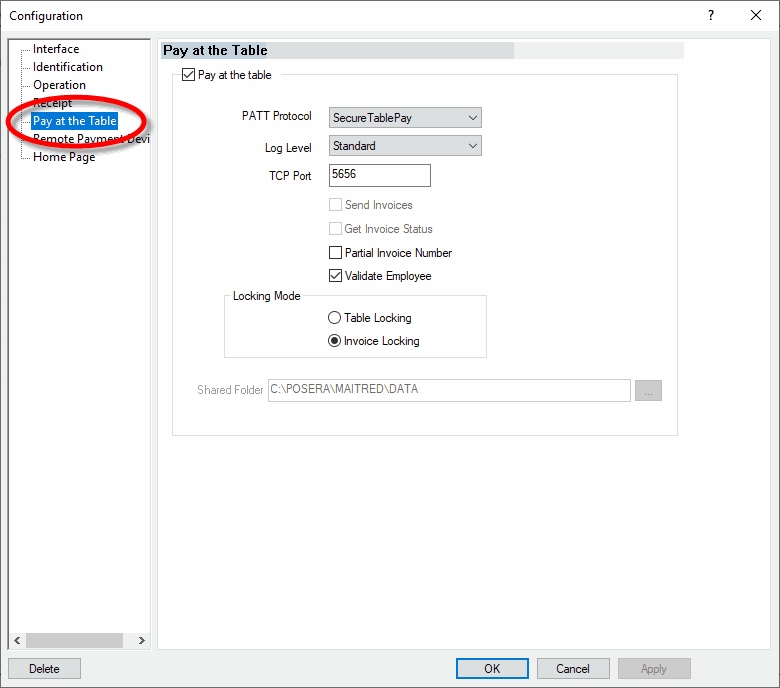The height and width of the screenshot is (688, 780).
Task: Click the left scroll arrow in sidebar
Action: tap(16, 640)
